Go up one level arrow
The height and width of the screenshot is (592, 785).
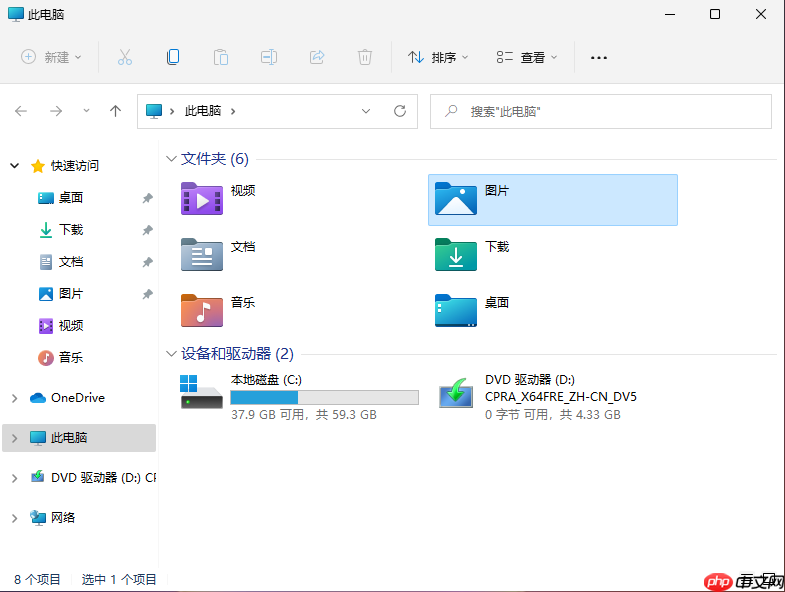(x=116, y=111)
